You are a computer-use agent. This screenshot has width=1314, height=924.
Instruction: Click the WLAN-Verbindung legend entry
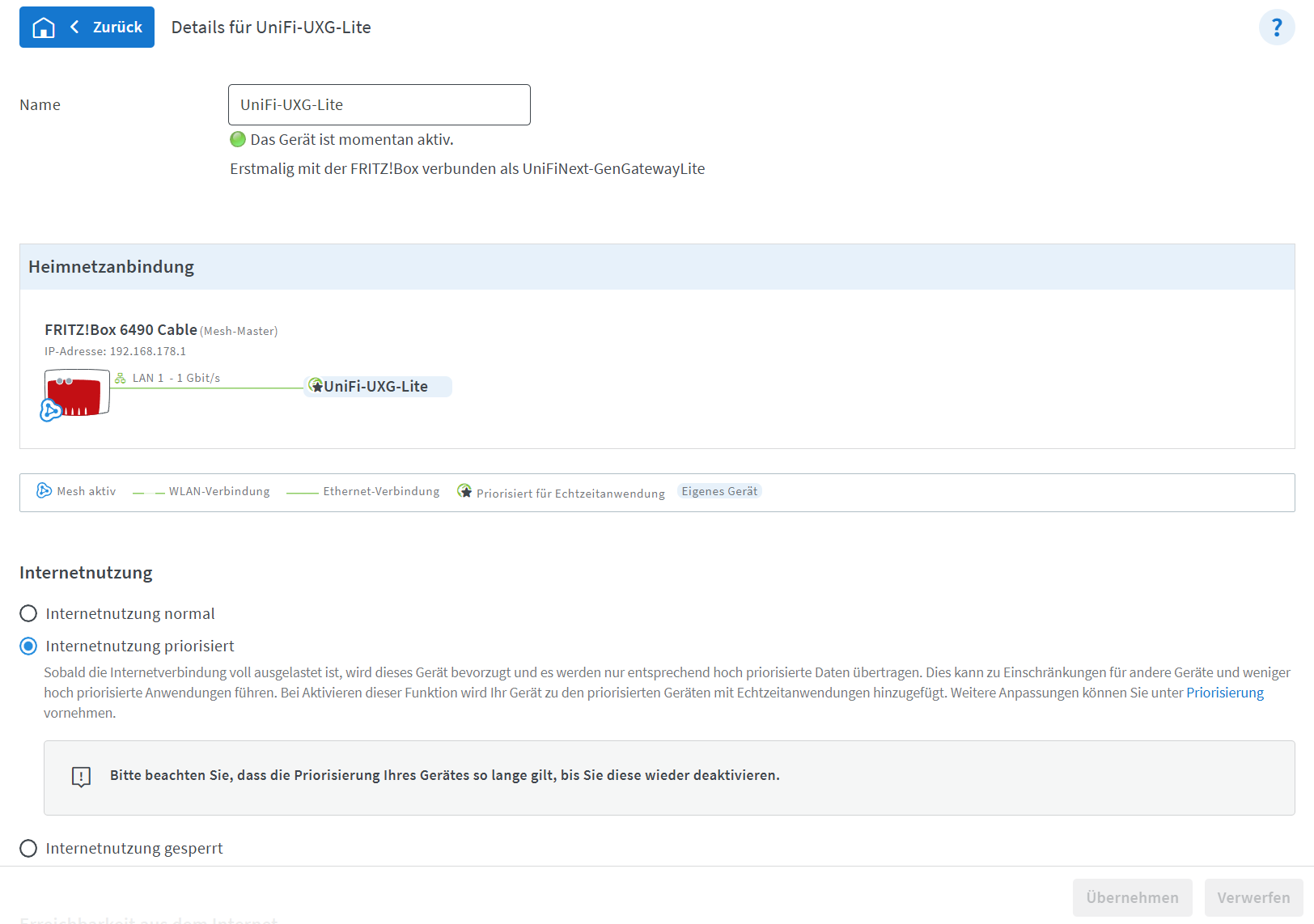click(x=201, y=491)
